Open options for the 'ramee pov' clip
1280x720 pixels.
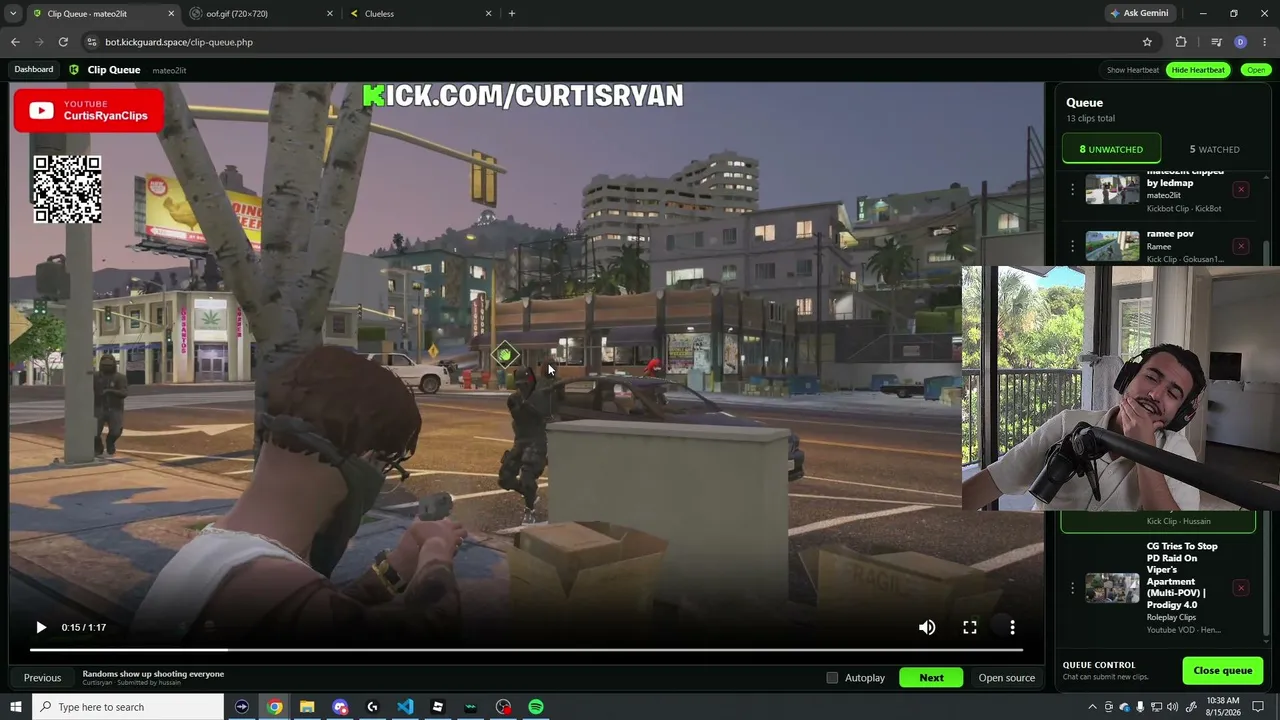(1073, 246)
